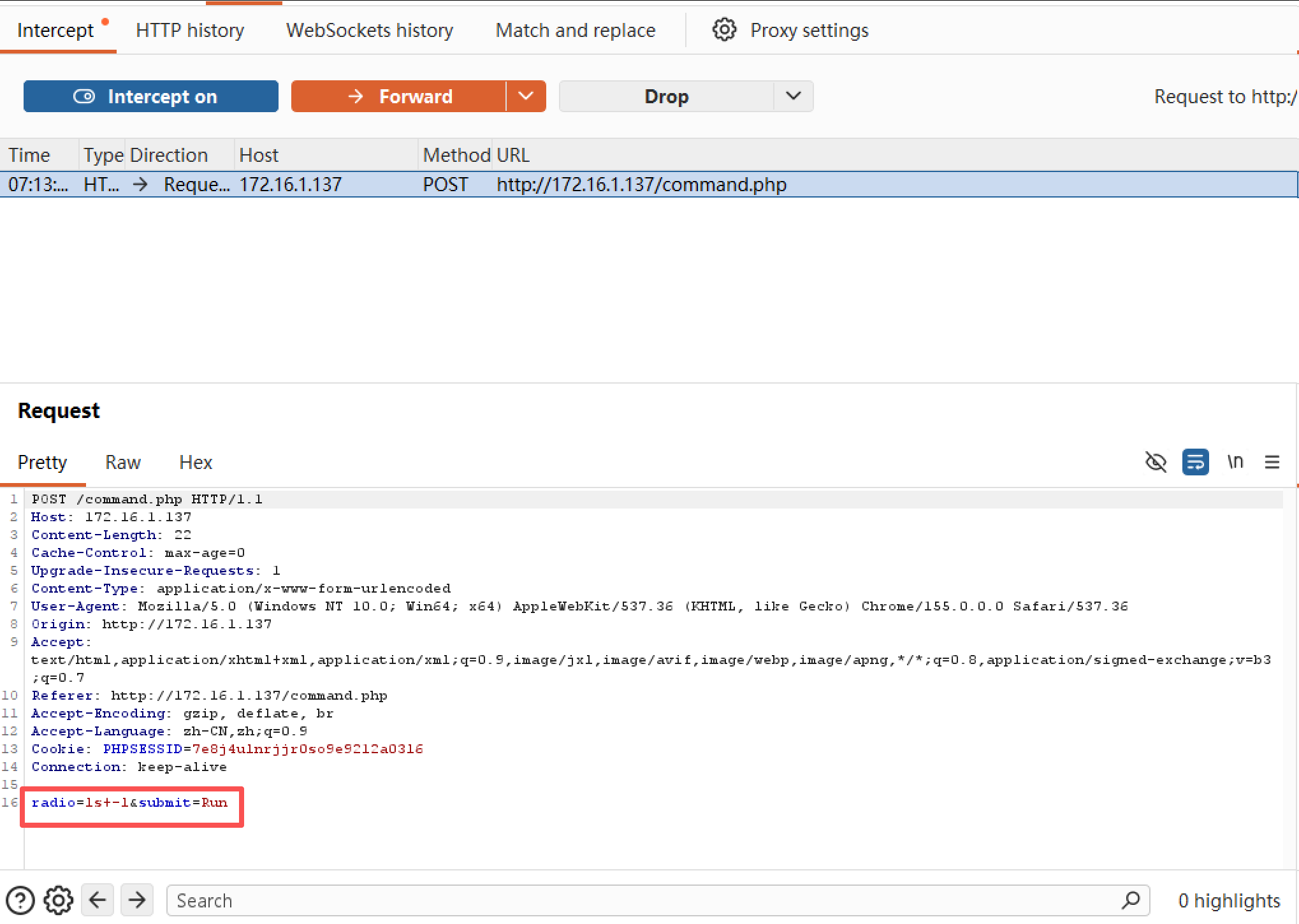Click the Referer header line
Screen dimensions: 1299x924
[209, 695]
